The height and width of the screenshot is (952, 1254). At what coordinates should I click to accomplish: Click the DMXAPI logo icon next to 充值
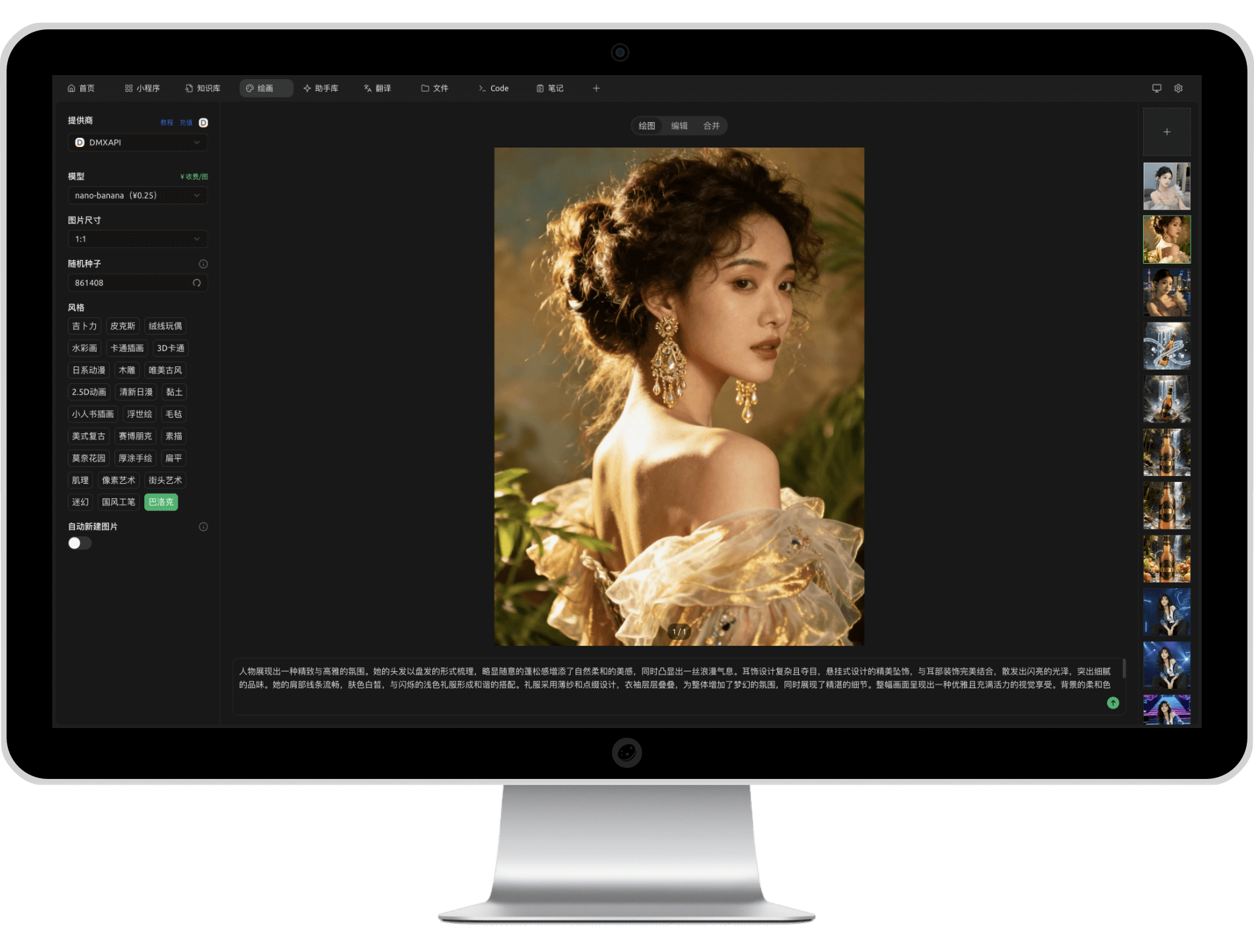pos(203,123)
